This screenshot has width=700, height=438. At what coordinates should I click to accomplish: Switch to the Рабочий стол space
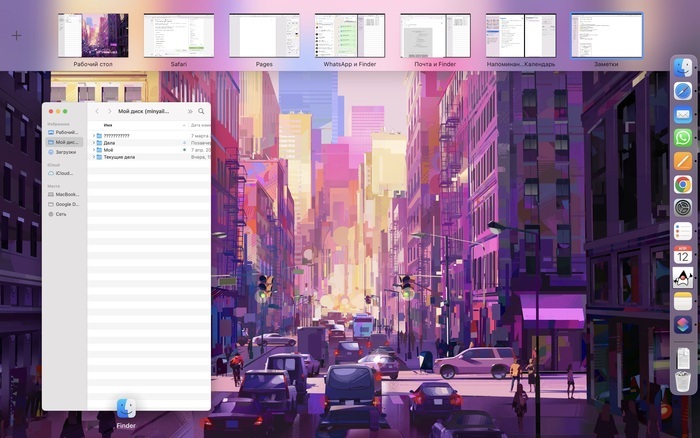(93, 36)
